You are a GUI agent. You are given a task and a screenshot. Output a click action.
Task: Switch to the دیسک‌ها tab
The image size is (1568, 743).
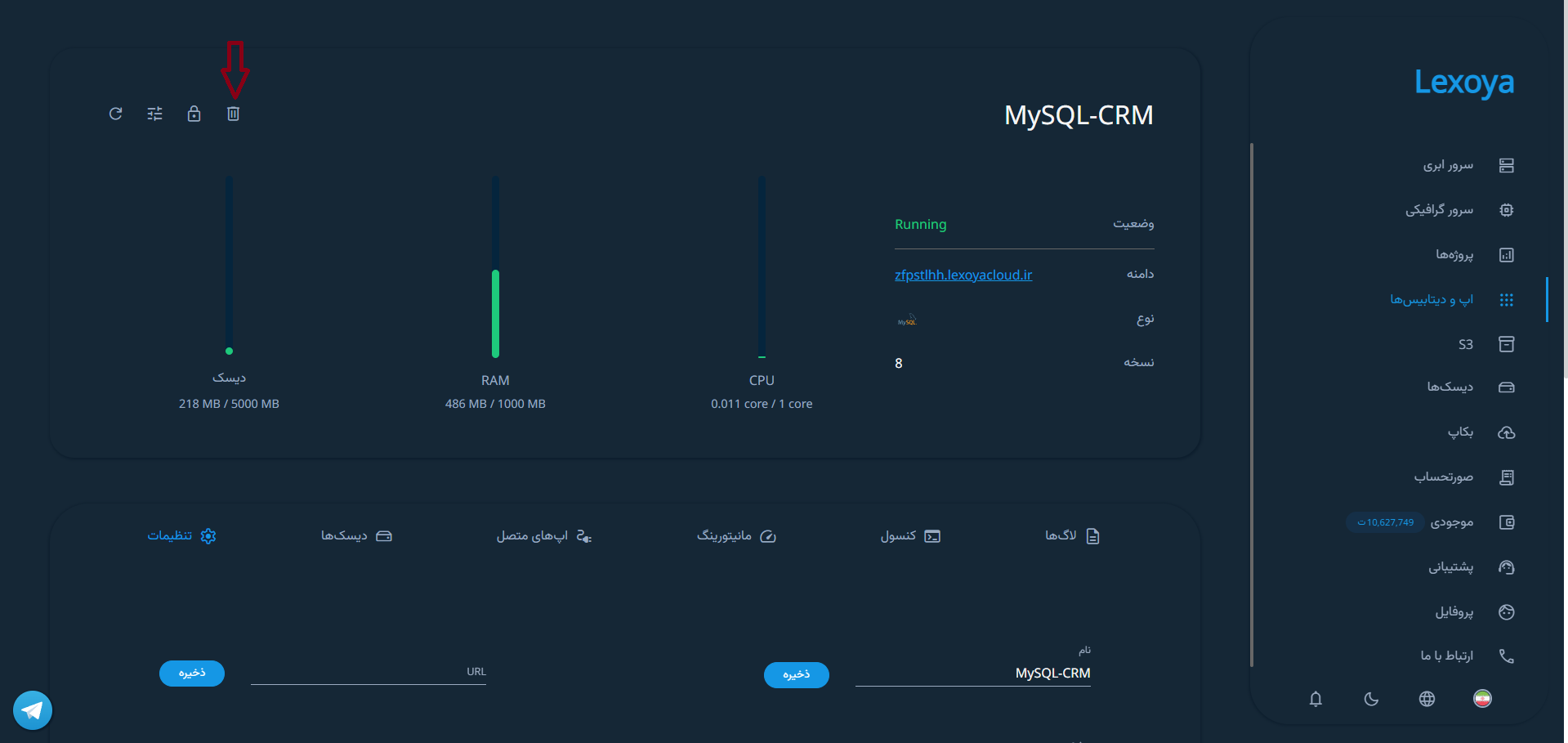(x=356, y=535)
